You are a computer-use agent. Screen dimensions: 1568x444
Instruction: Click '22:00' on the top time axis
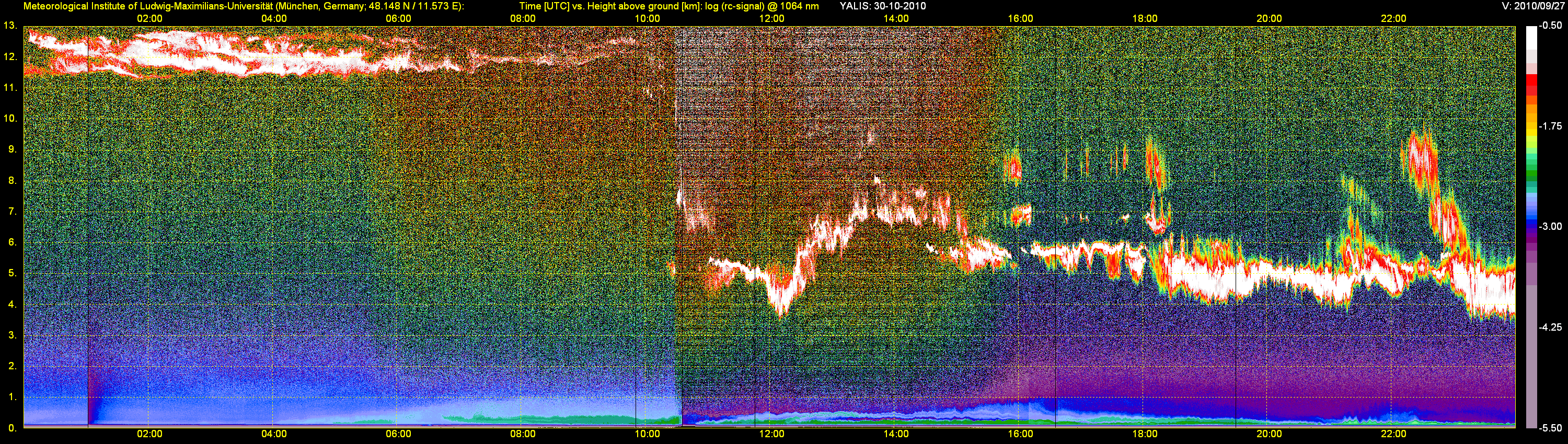(x=1394, y=18)
